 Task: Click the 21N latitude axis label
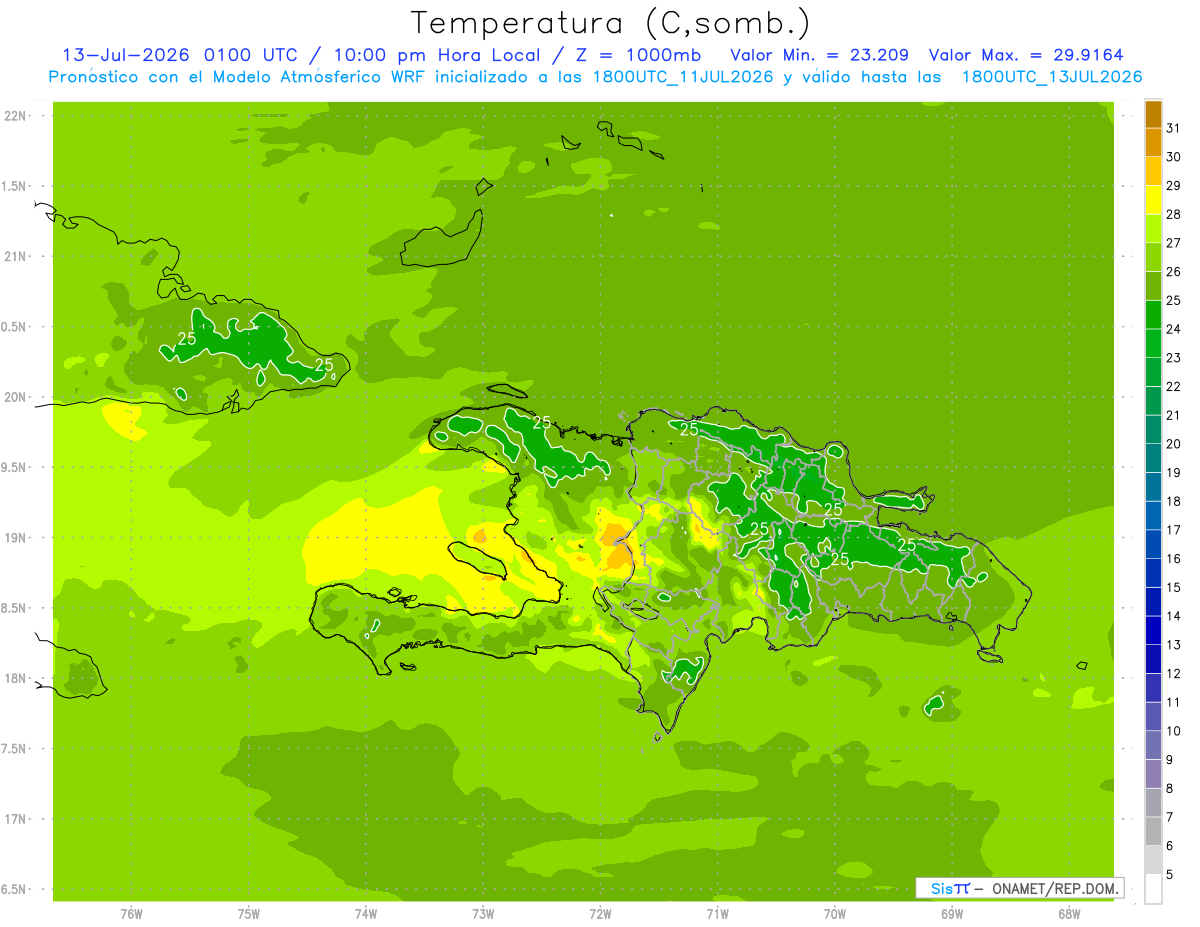click(17, 256)
